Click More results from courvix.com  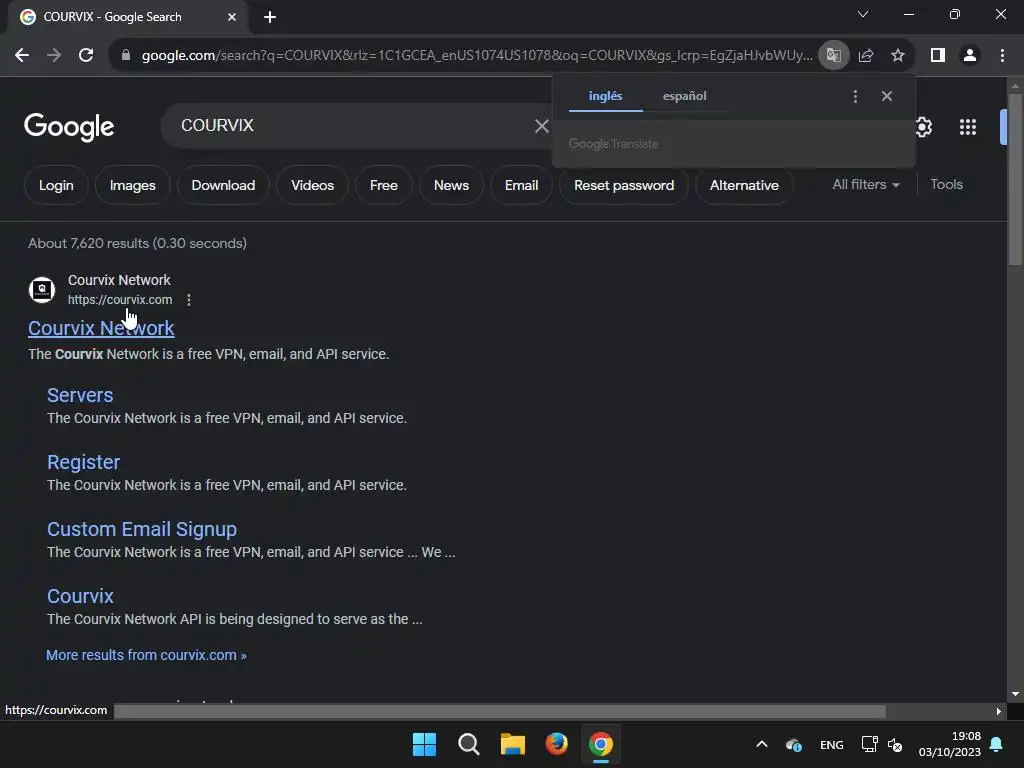click(146, 655)
